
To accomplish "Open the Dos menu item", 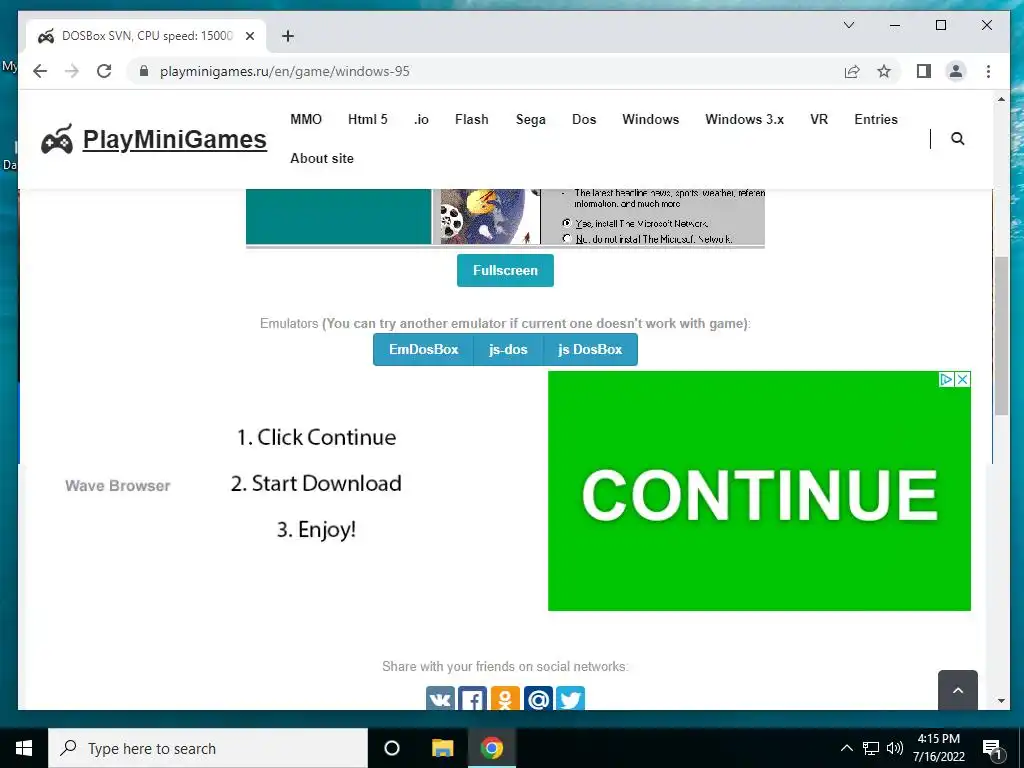I will coord(584,119).
